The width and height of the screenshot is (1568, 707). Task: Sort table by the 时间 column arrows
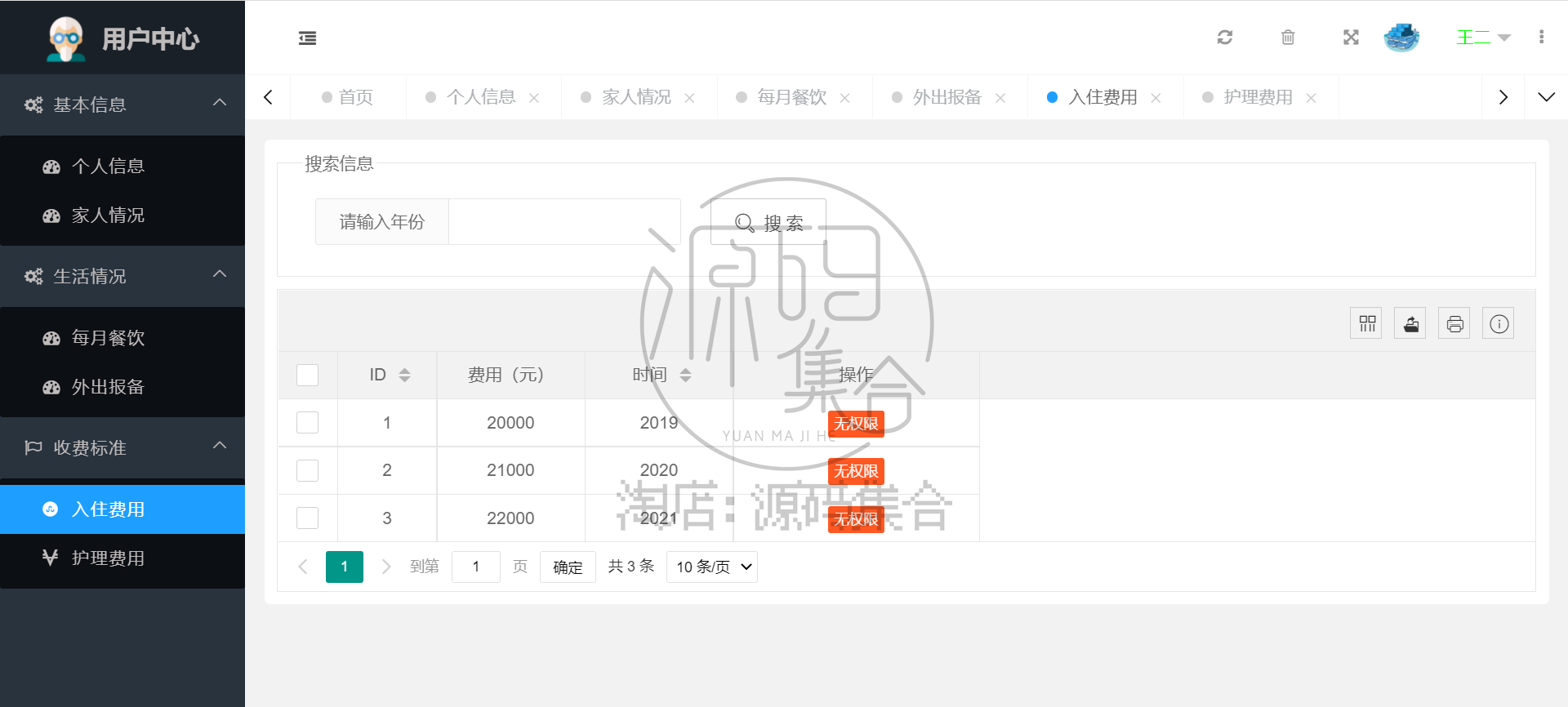(x=685, y=375)
